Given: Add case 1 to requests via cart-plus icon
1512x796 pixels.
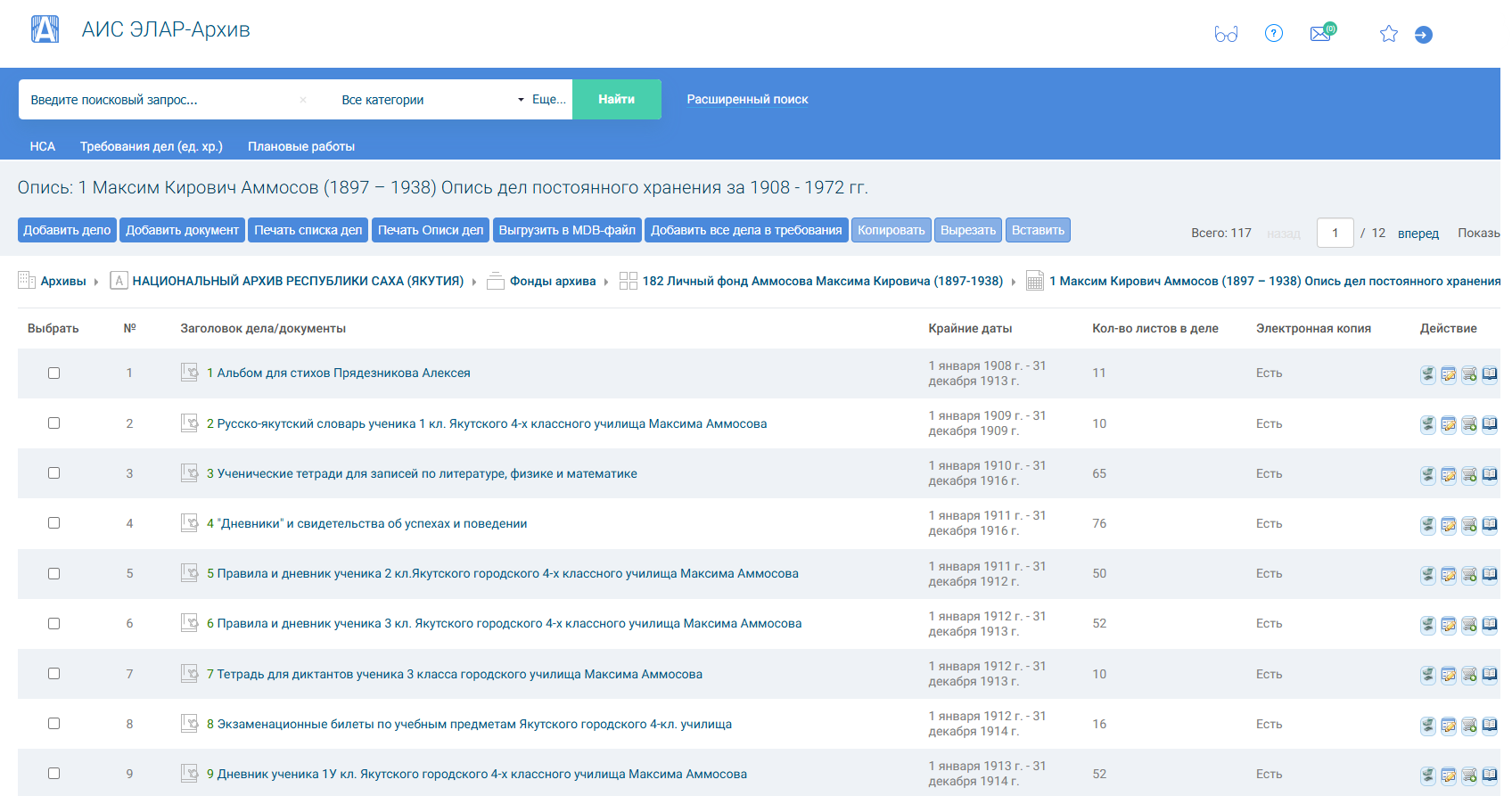Looking at the screenshot, I should (1468, 374).
